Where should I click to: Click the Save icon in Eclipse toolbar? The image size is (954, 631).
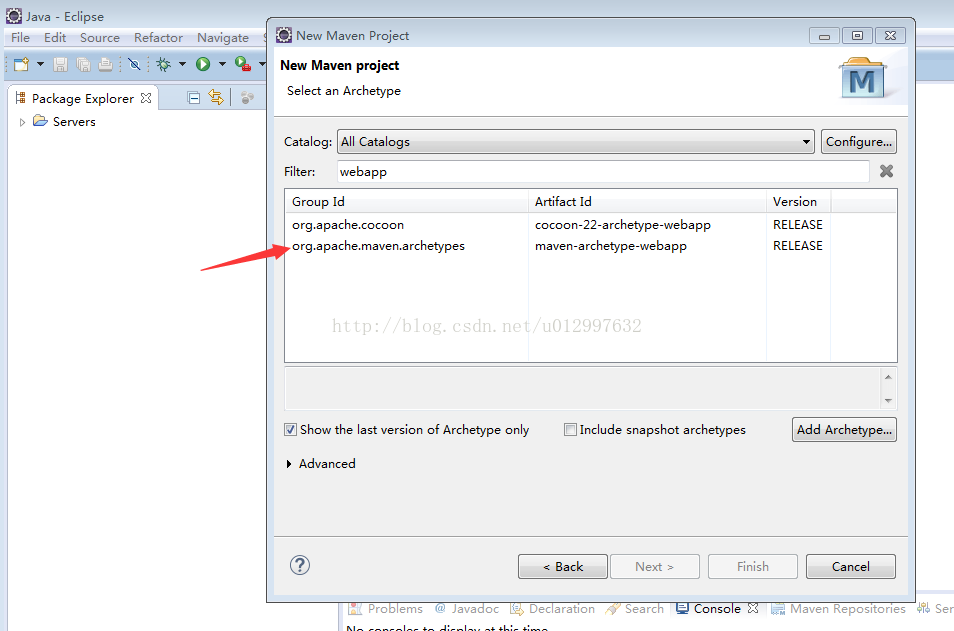click(60, 64)
